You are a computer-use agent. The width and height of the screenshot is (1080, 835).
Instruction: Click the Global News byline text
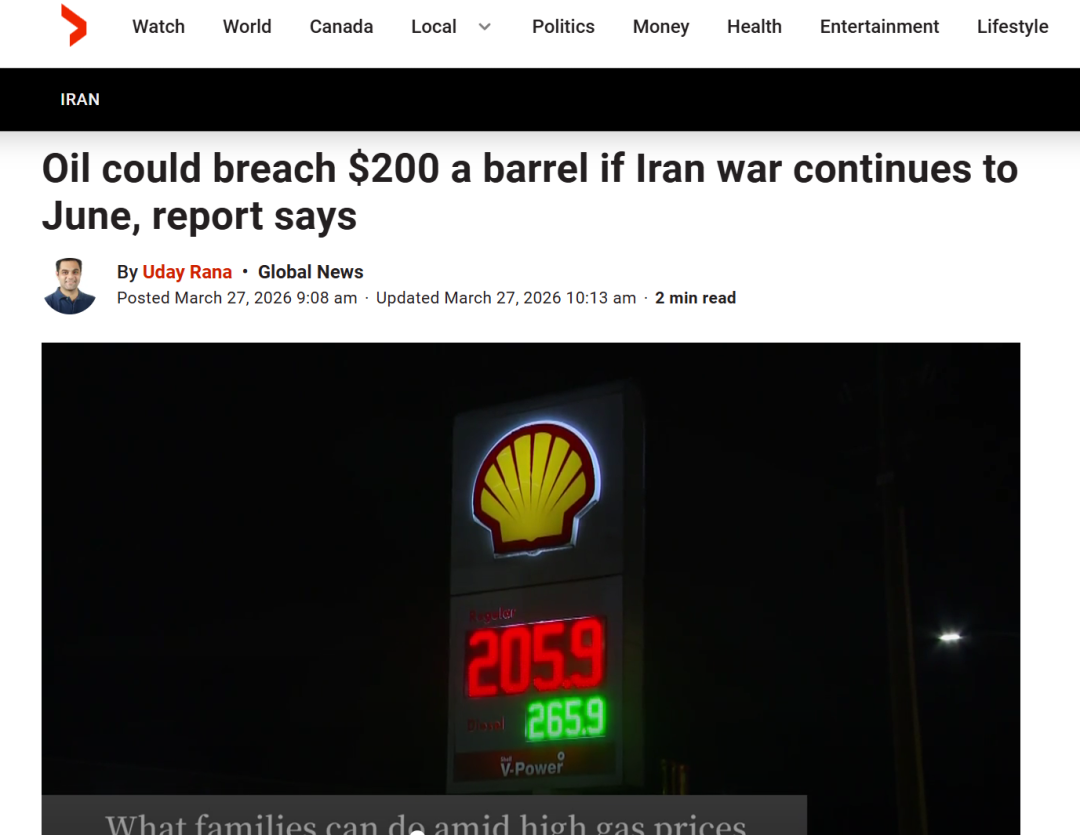pyautogui.click(x=311, y=272)
